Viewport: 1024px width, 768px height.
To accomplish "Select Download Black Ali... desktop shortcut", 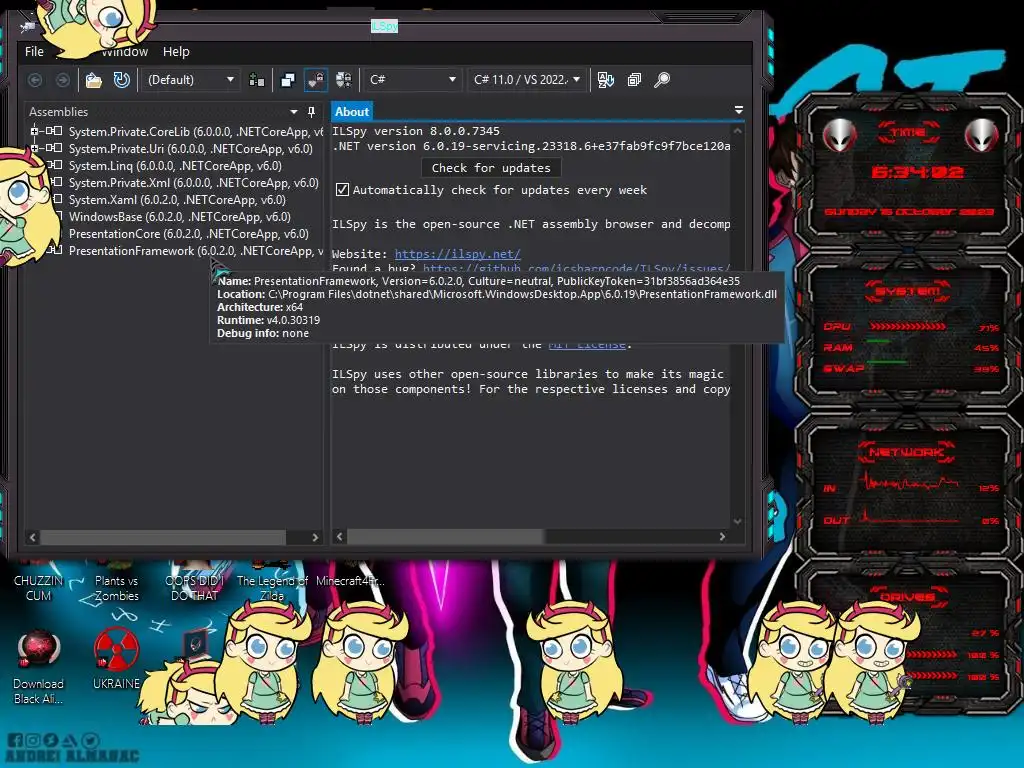I will tap(39, 667).
